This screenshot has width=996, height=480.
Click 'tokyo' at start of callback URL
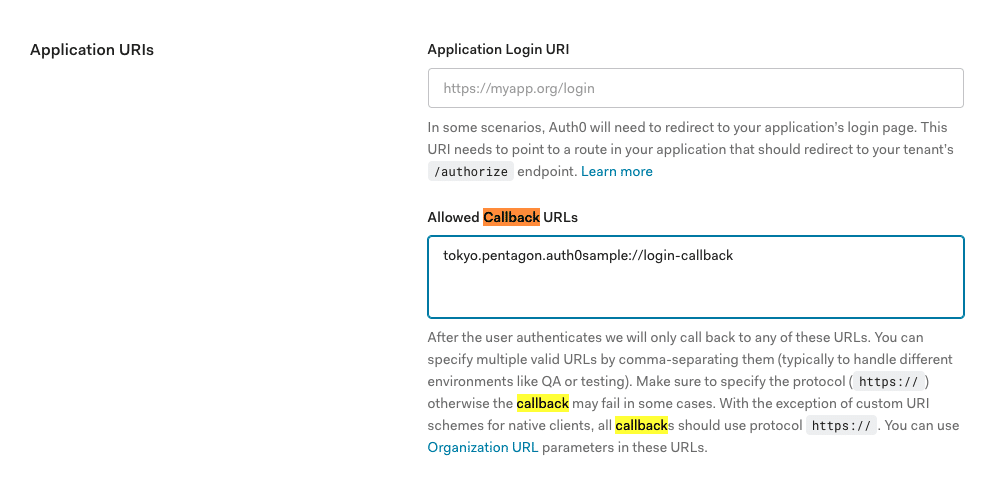461,256
